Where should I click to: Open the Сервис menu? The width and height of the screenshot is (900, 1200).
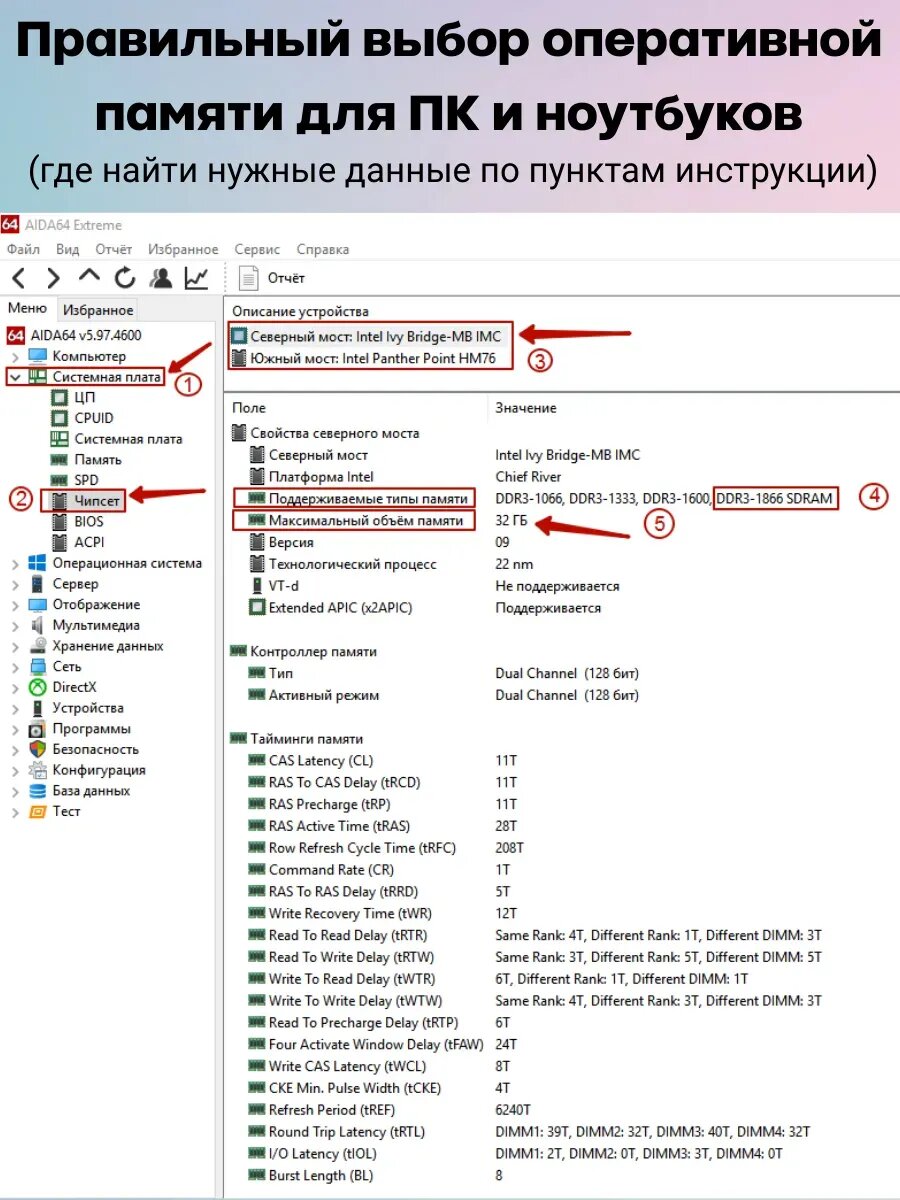coord(257,249)
